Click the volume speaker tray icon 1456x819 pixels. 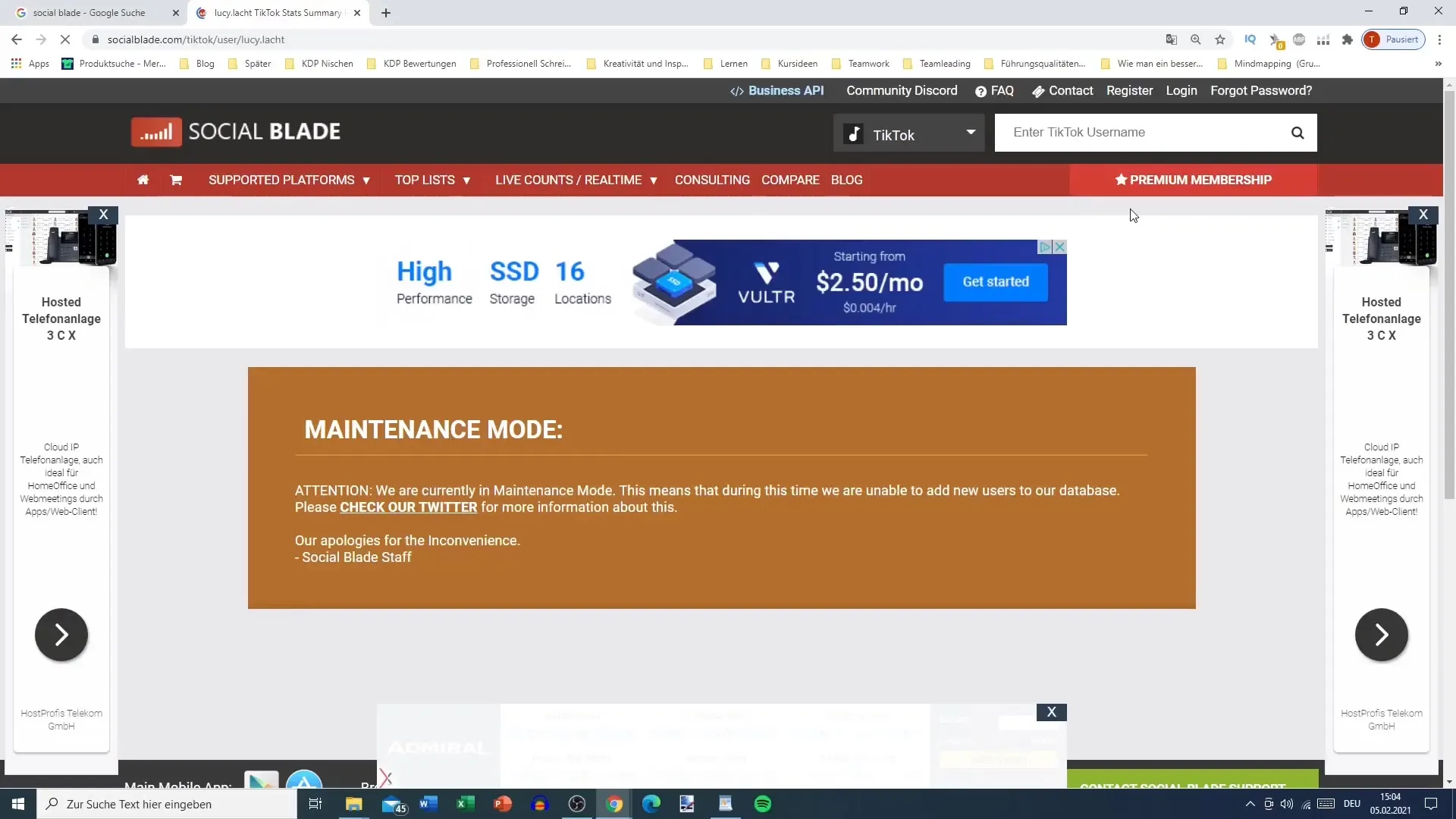coord(1287,804)
